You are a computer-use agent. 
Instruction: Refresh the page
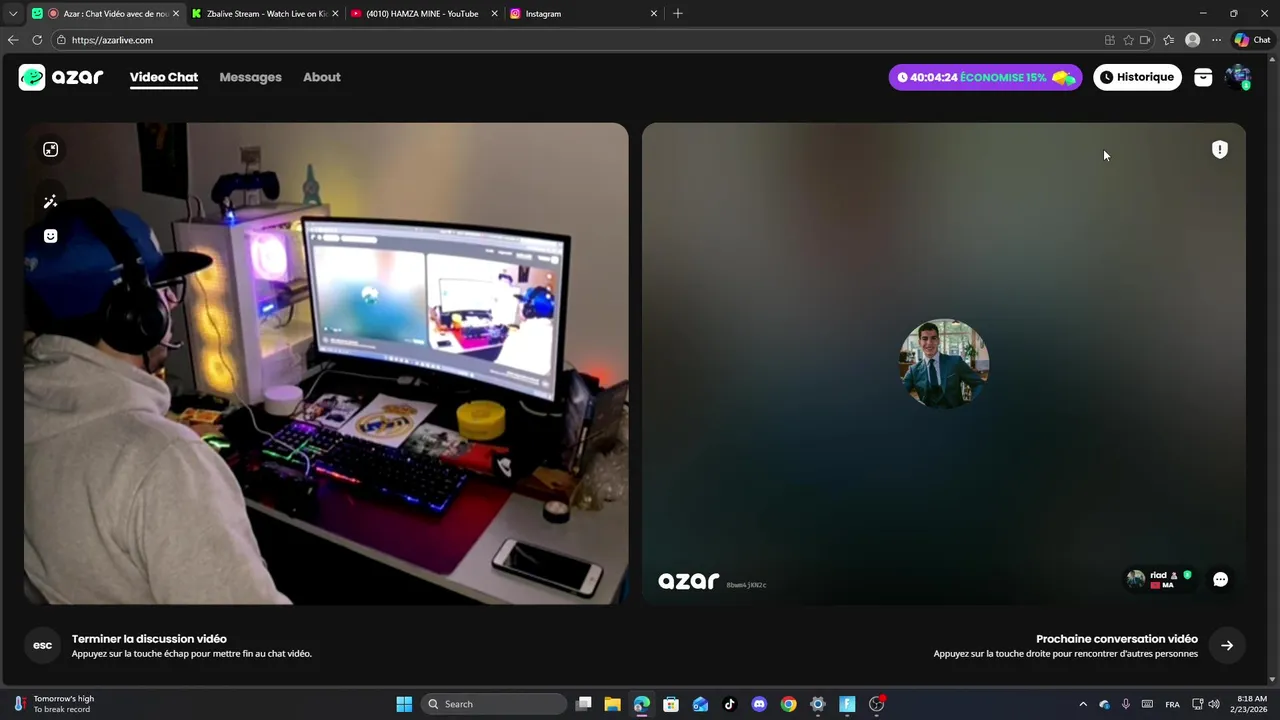click(37, 40)
